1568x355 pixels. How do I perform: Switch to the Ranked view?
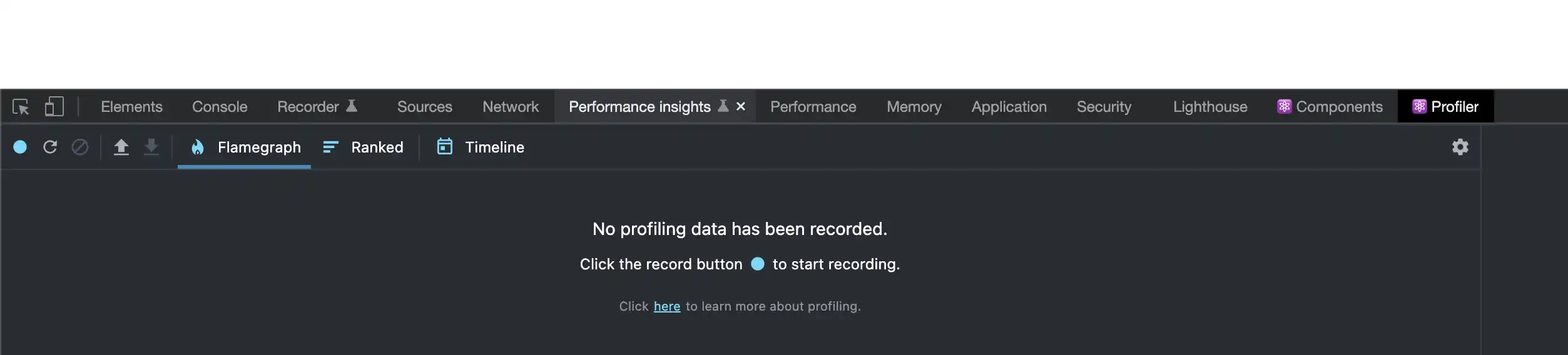point(364,147)
